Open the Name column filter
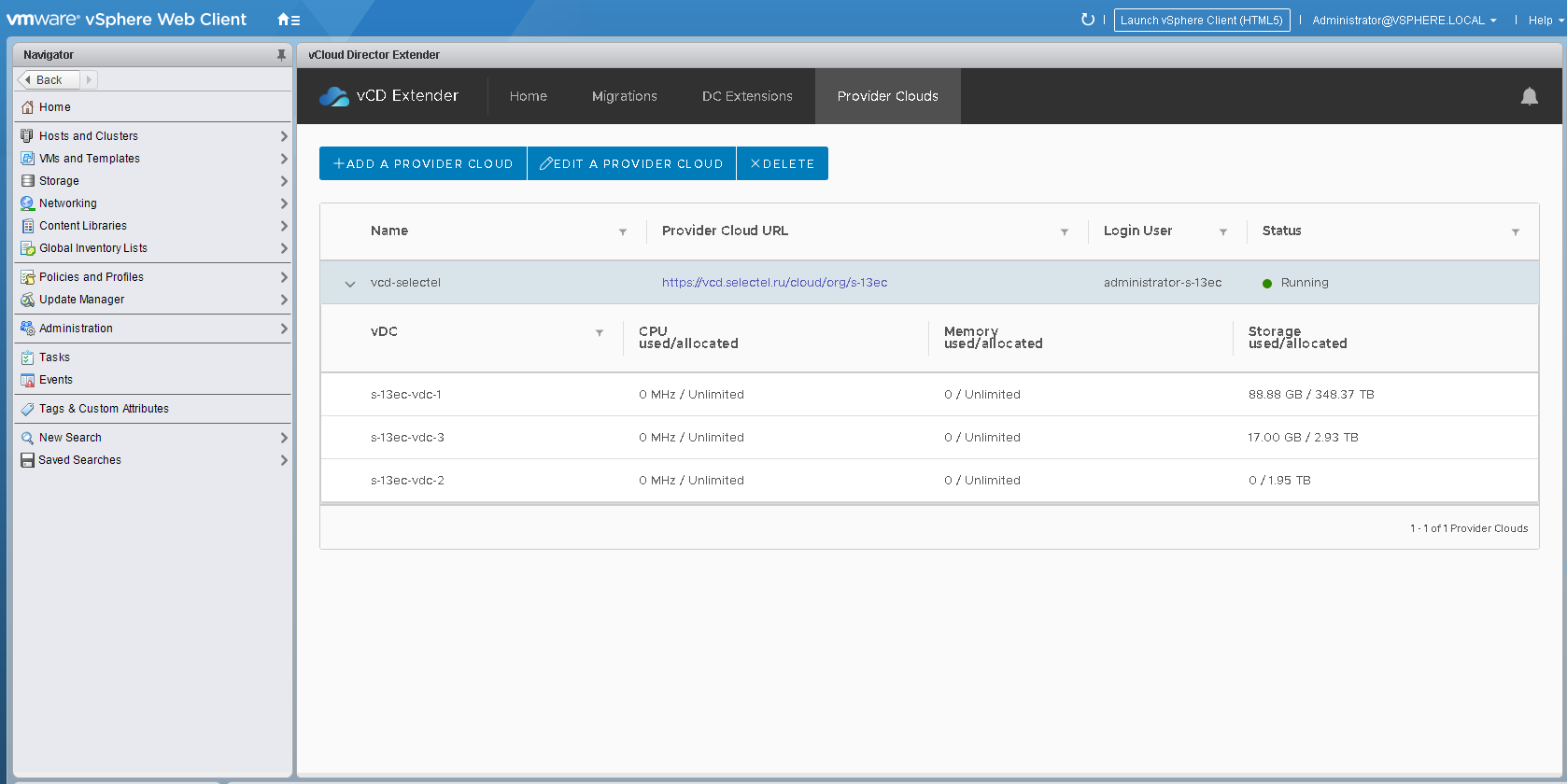The width and height of the screenshot is (1567, 784). tap(623, 232)
